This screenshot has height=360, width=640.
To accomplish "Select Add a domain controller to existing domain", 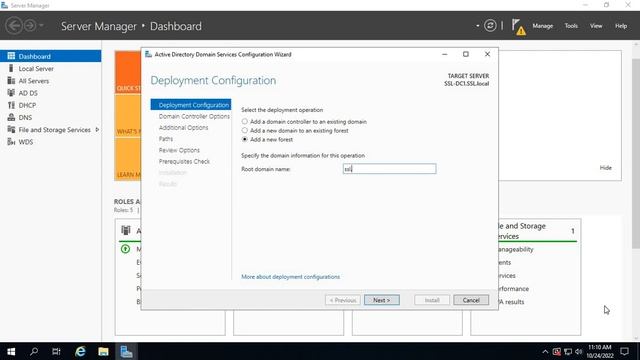I will (244, 121).
